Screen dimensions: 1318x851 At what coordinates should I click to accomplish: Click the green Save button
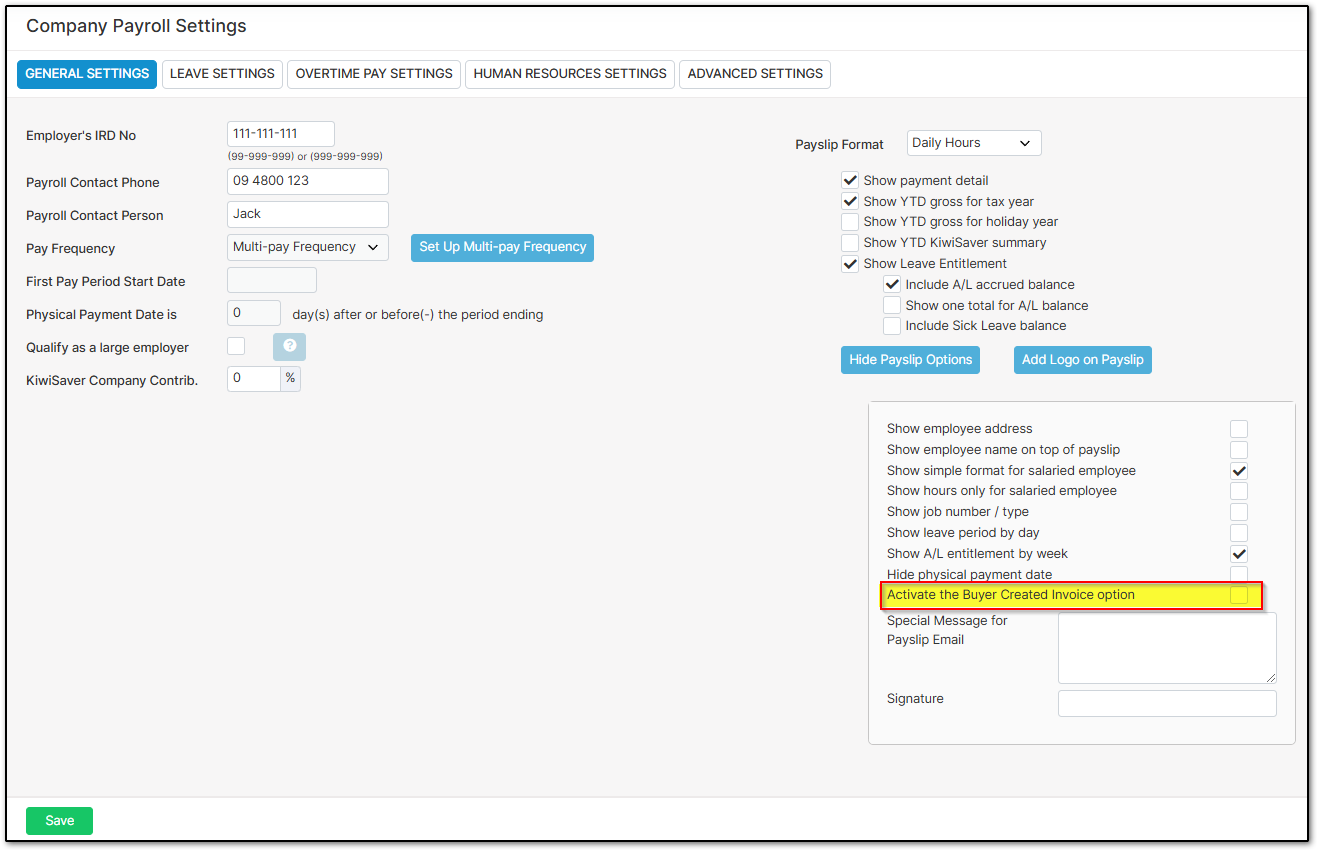pyautogui.click(x=59, y=821)
